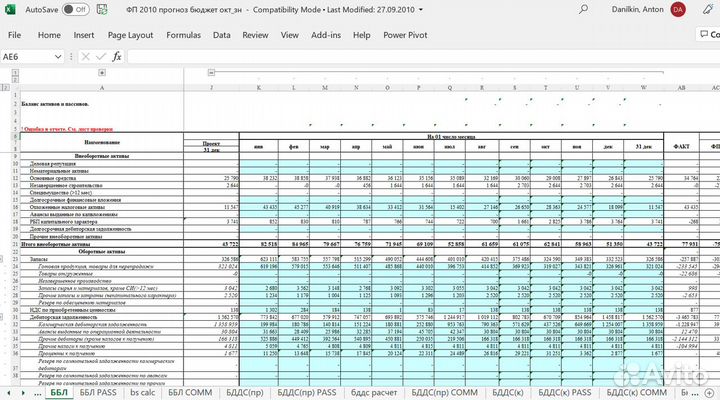This screenshot has height=400, width=720.
Task: Click the Danilkin, Anton account name
Action: [637, 9]
